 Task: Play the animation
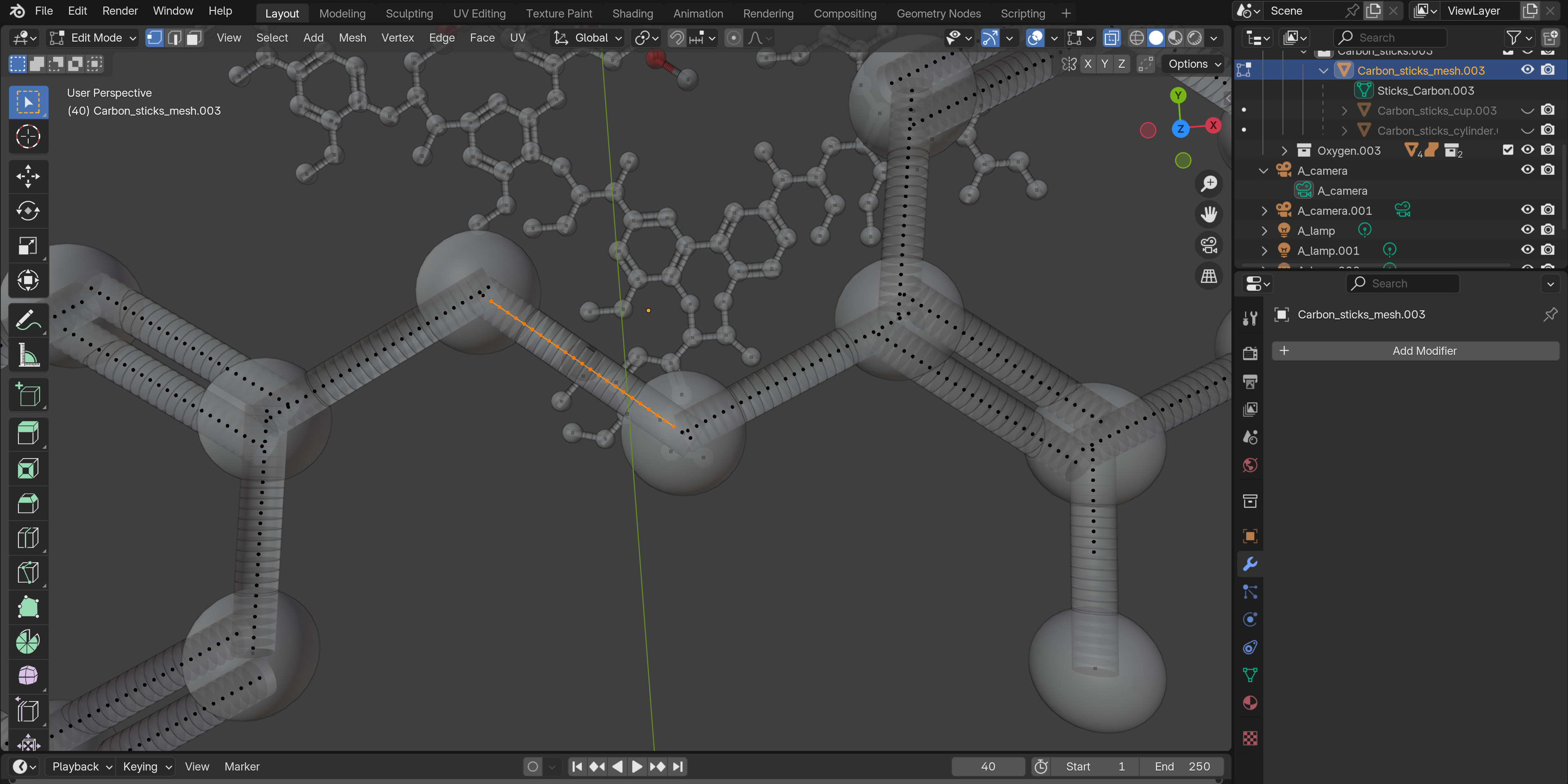[637, 766]
